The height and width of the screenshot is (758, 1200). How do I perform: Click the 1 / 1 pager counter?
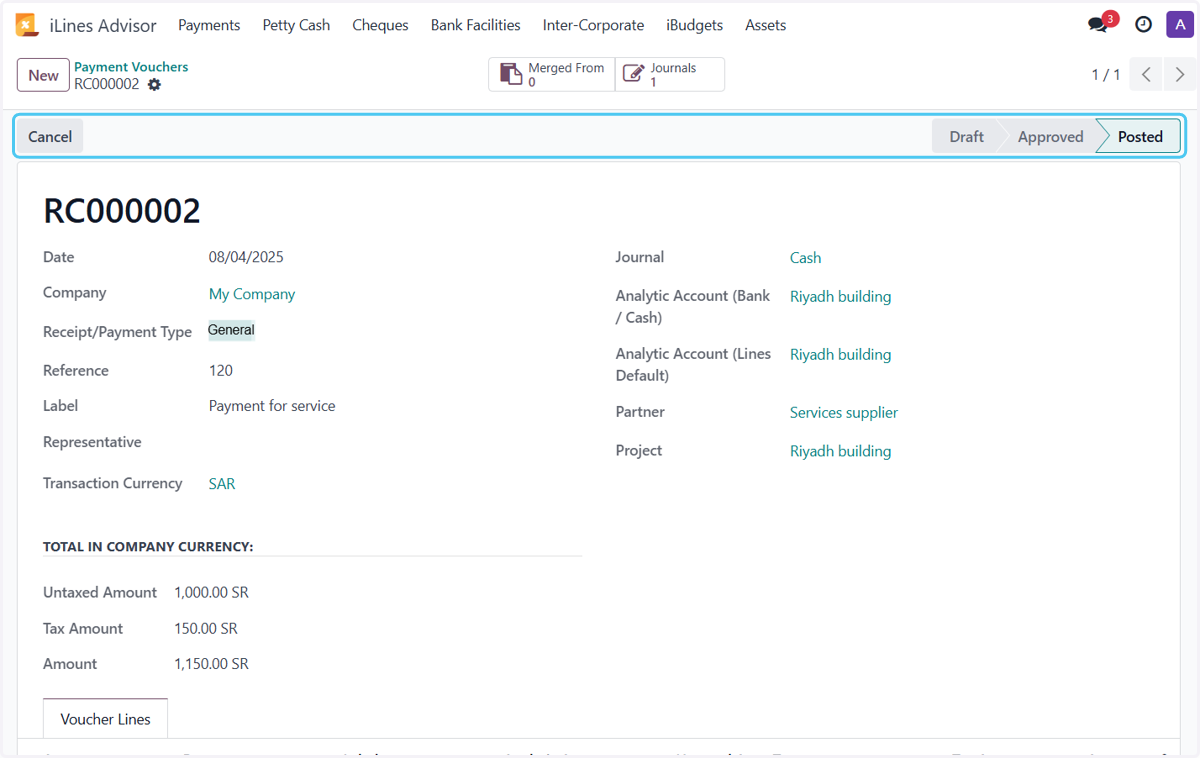[1106, 75]
